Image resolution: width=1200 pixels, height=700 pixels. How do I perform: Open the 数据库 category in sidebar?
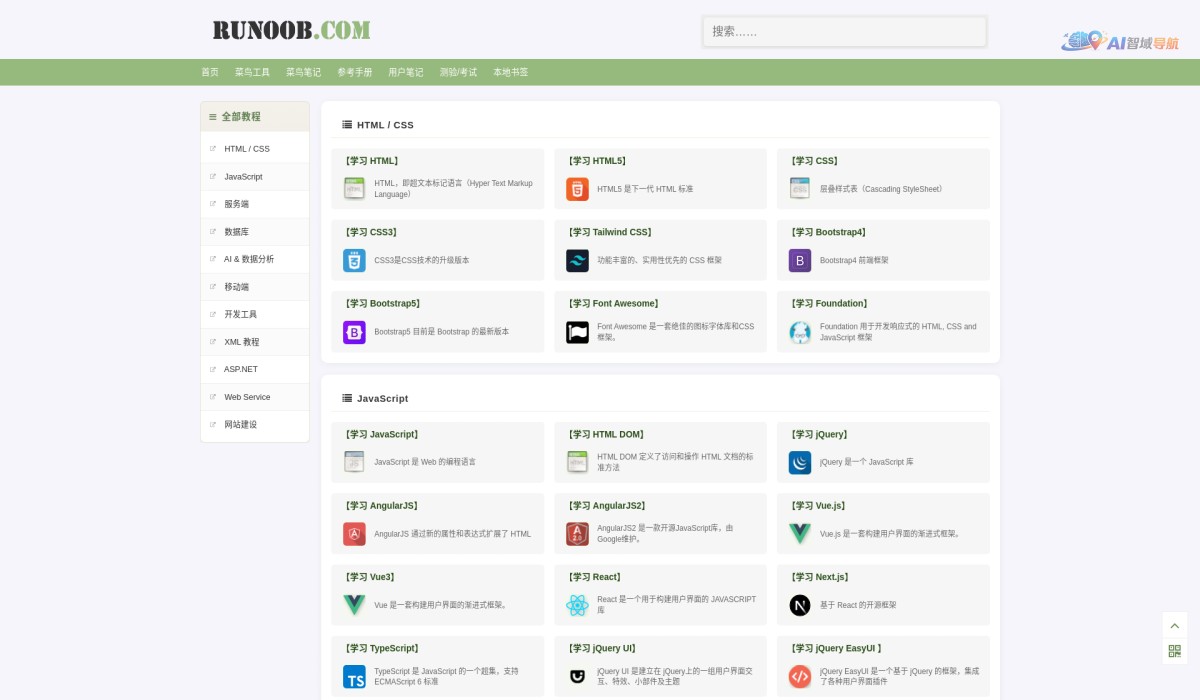click(236, 232)
